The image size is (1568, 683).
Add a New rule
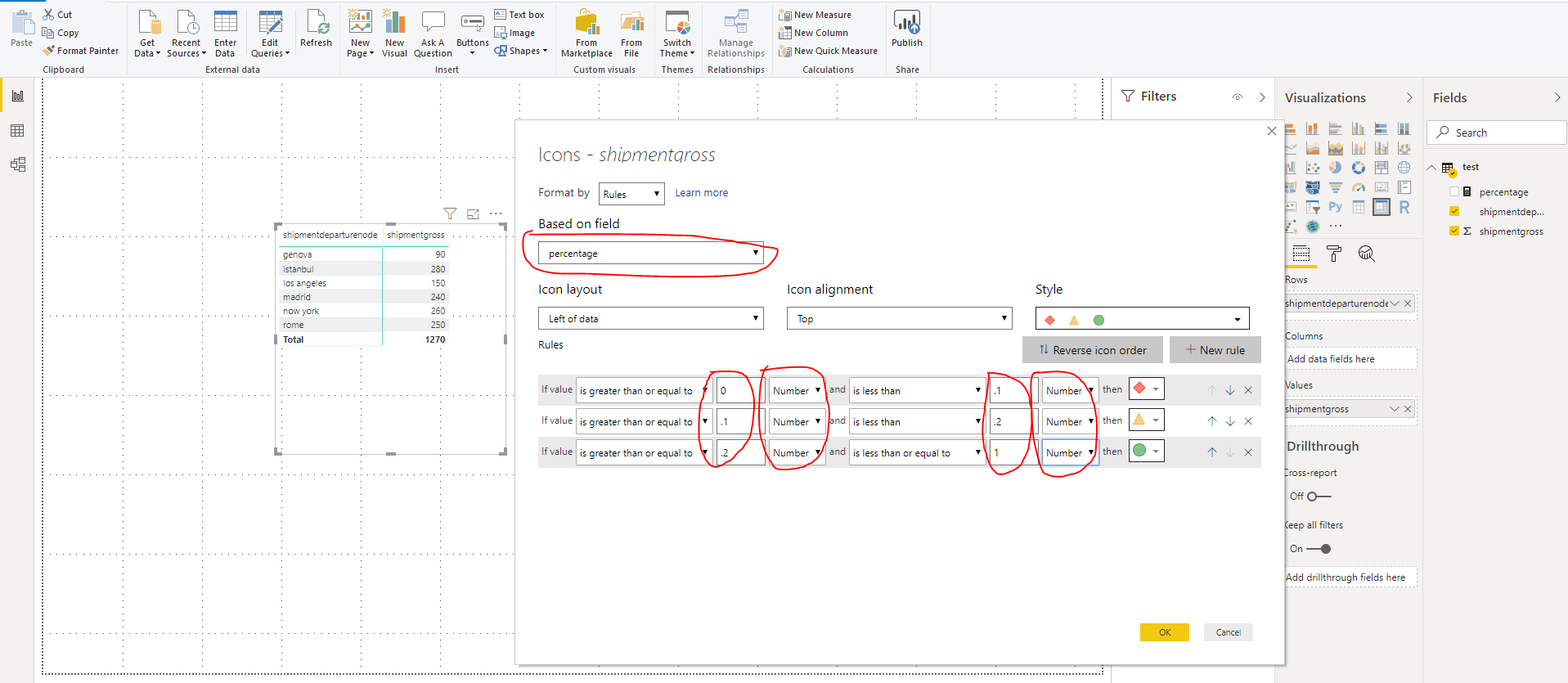[1215, 350]
